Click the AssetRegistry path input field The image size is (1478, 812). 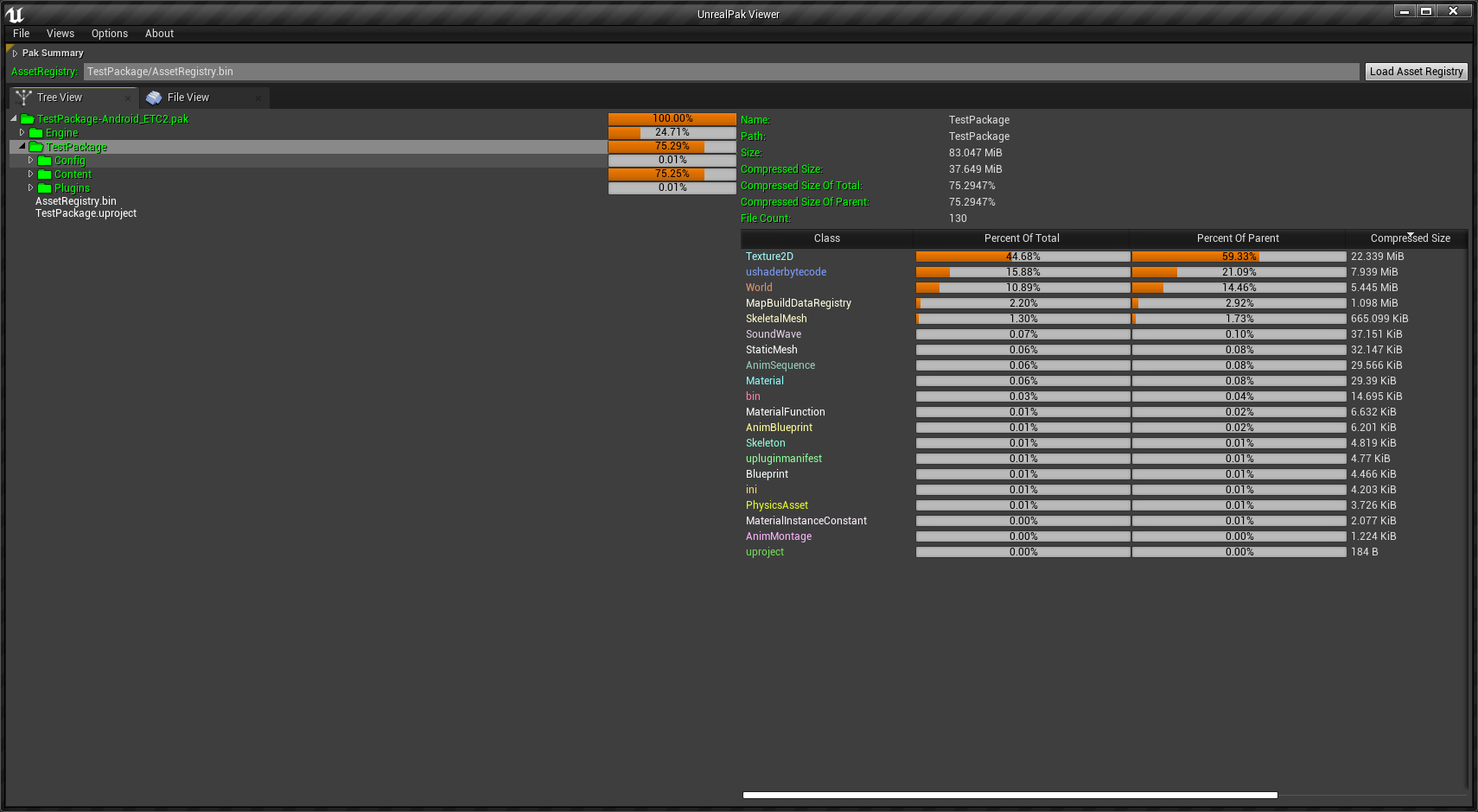pos(721,72)
